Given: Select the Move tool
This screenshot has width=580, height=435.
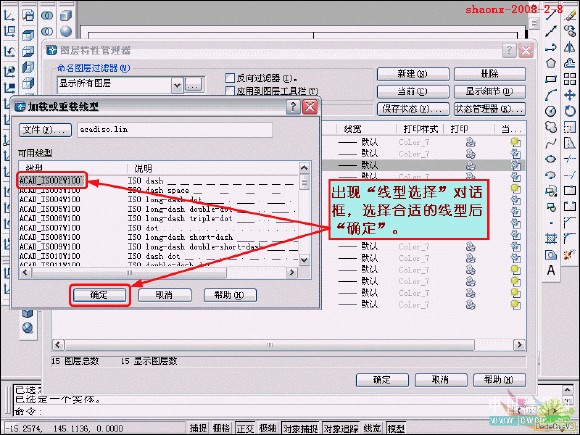Looking at the screenshot, I should click(x=570, y=95).
